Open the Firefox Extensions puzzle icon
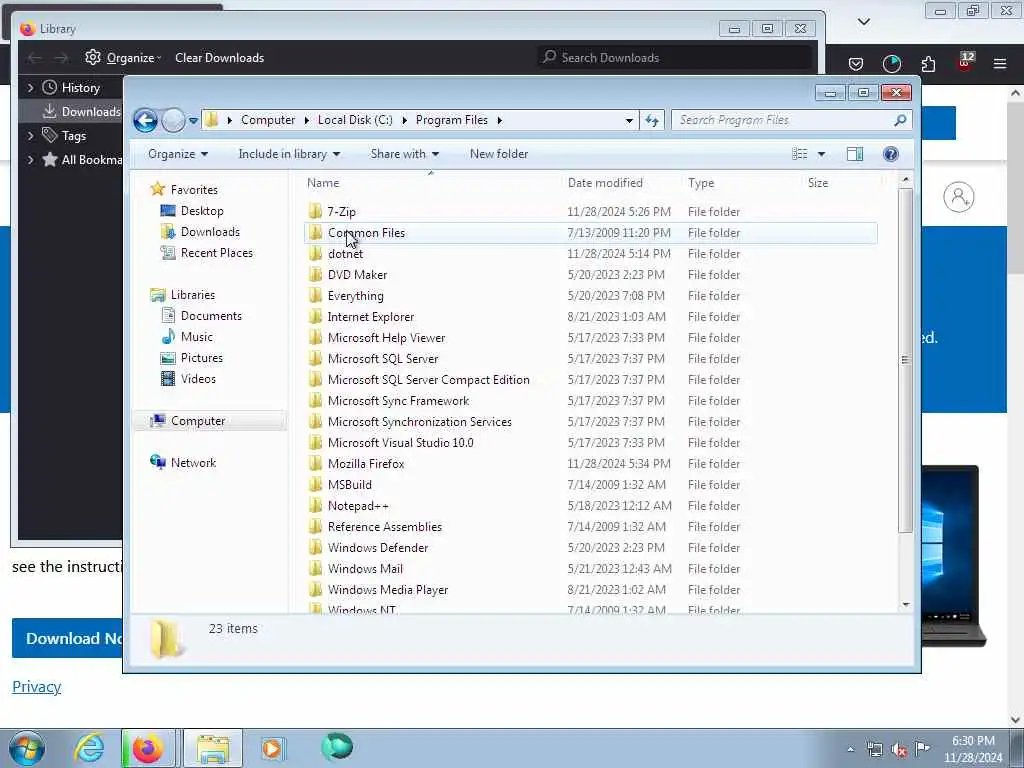This screenshot has width=1024, height=768. click(928, 63)
